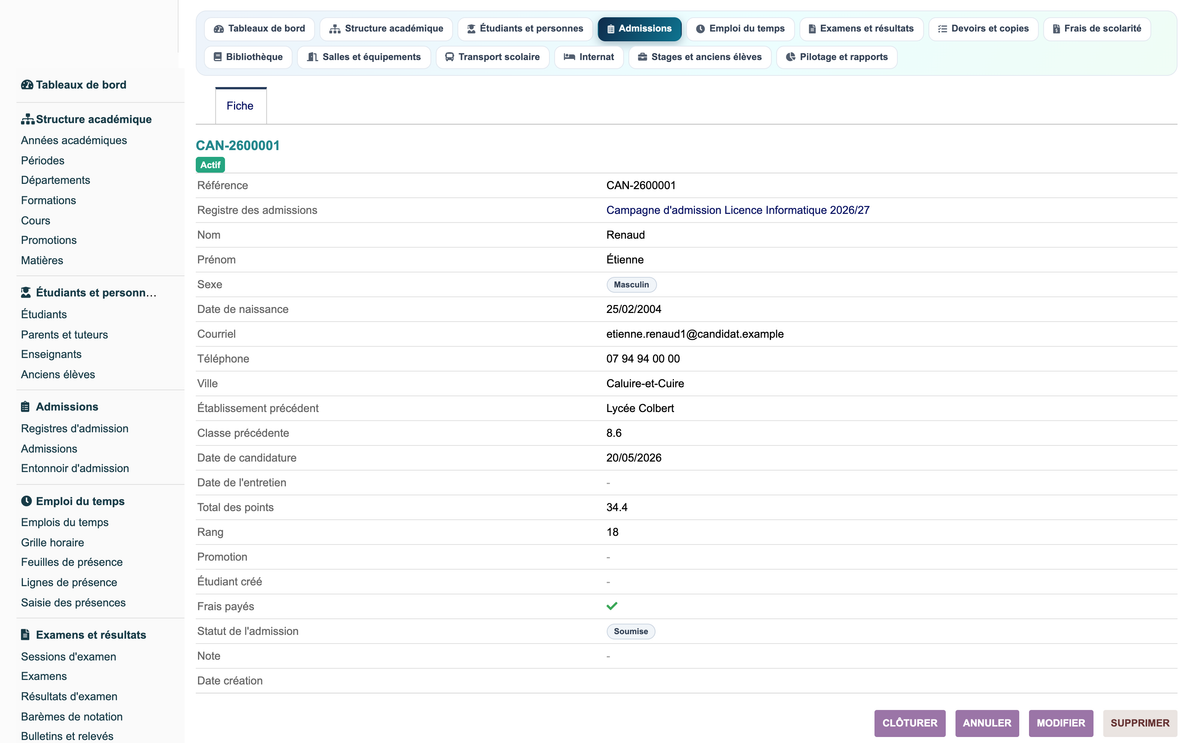Open Campagne d'admission Licence Informatique link
Screen dimensions: 1200x743
pyautogui.click(x=738, y=210)
